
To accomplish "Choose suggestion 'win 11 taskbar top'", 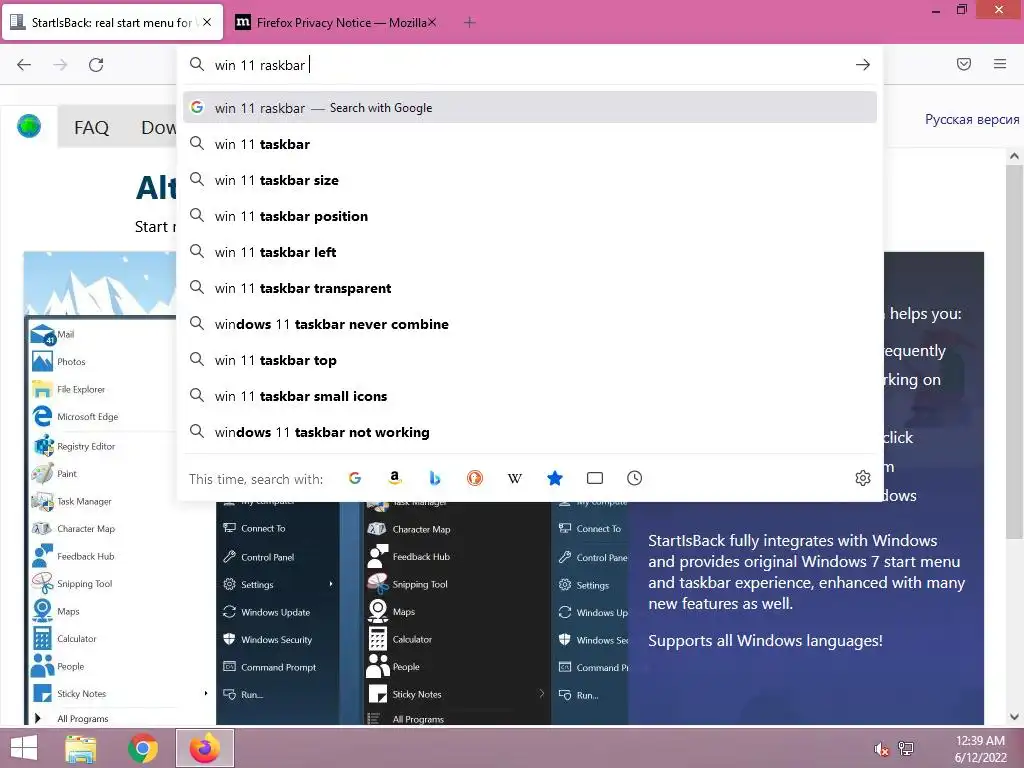I will point(530,360).
